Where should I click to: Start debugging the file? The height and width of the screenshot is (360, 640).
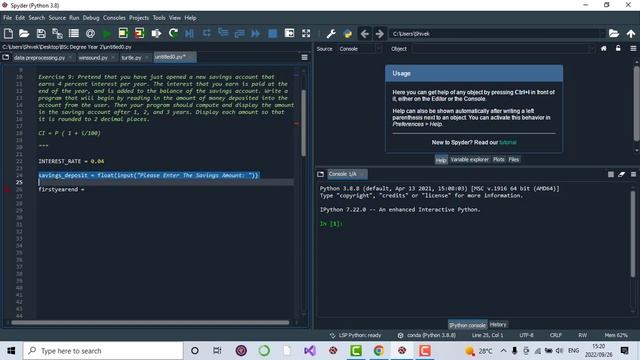[190, 33]
